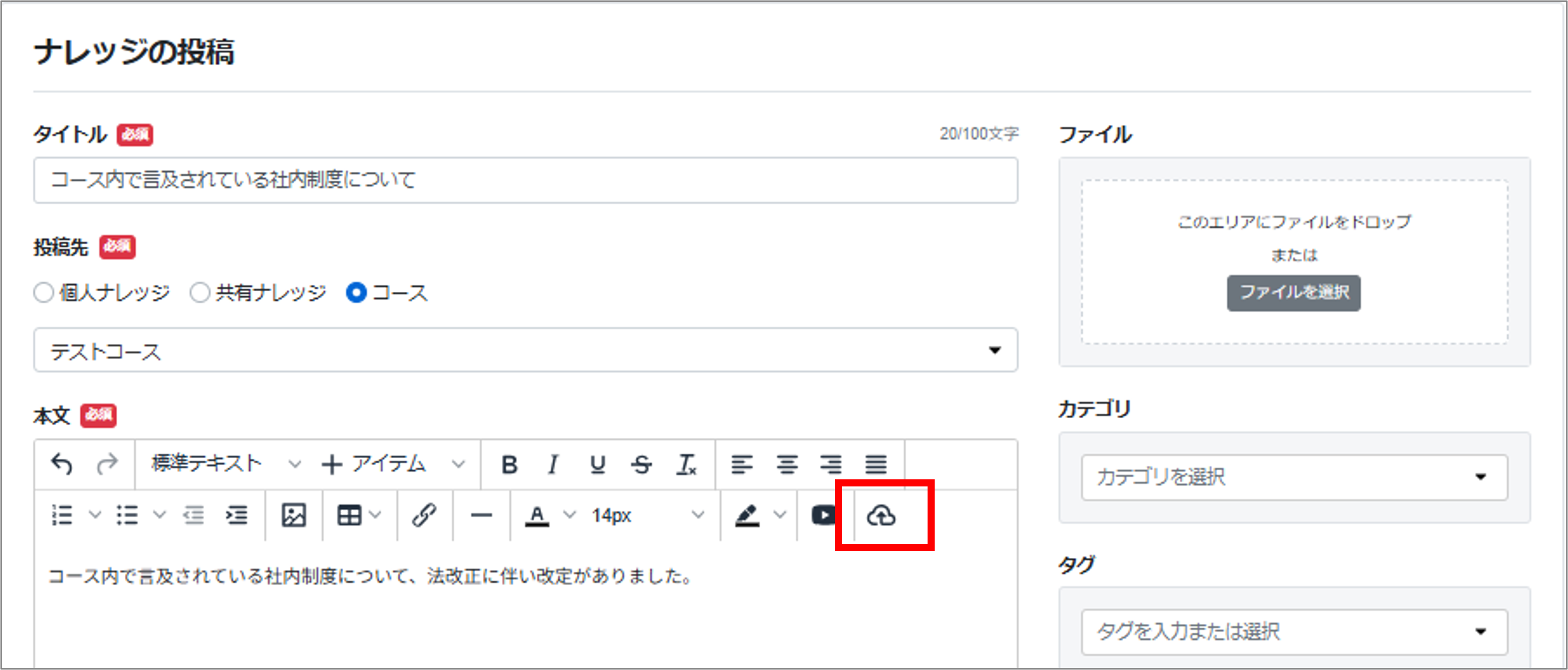Open the テストコース course dropdown
1568x670 pixels.
tap(525, 350)
